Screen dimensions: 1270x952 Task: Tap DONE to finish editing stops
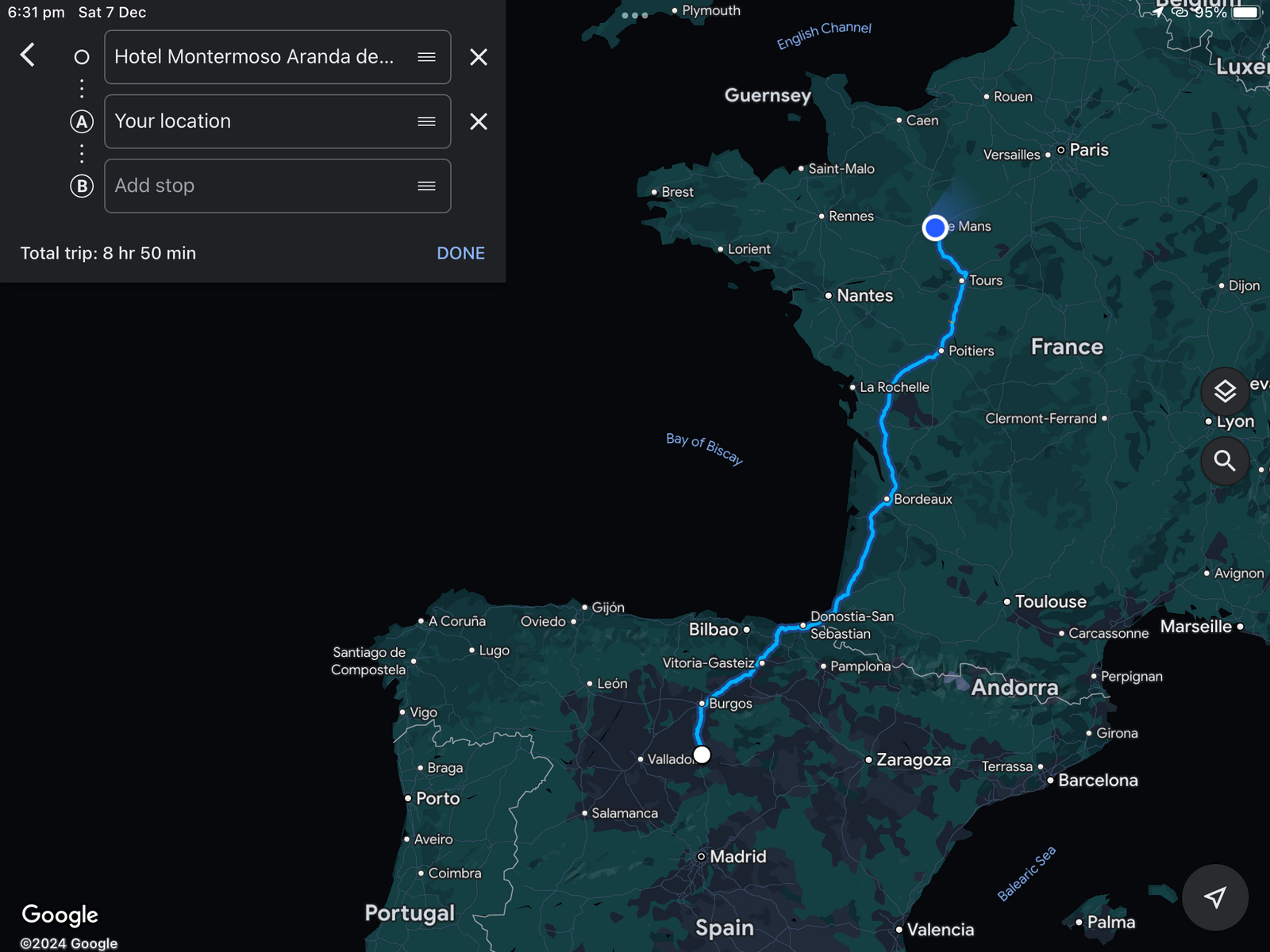(x=460, y=253)
